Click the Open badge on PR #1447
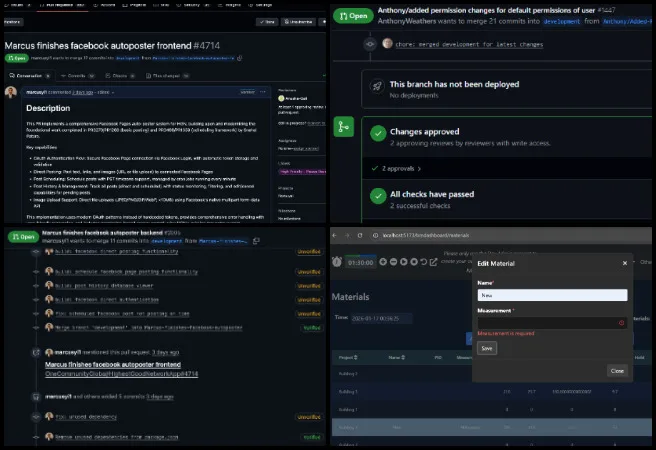The image size is (656, 450). point(354,16)
